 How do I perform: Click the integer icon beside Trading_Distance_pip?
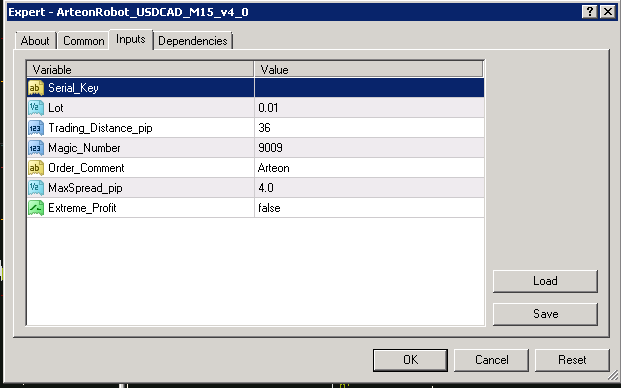pyautogui.click(x=36, y=128)
